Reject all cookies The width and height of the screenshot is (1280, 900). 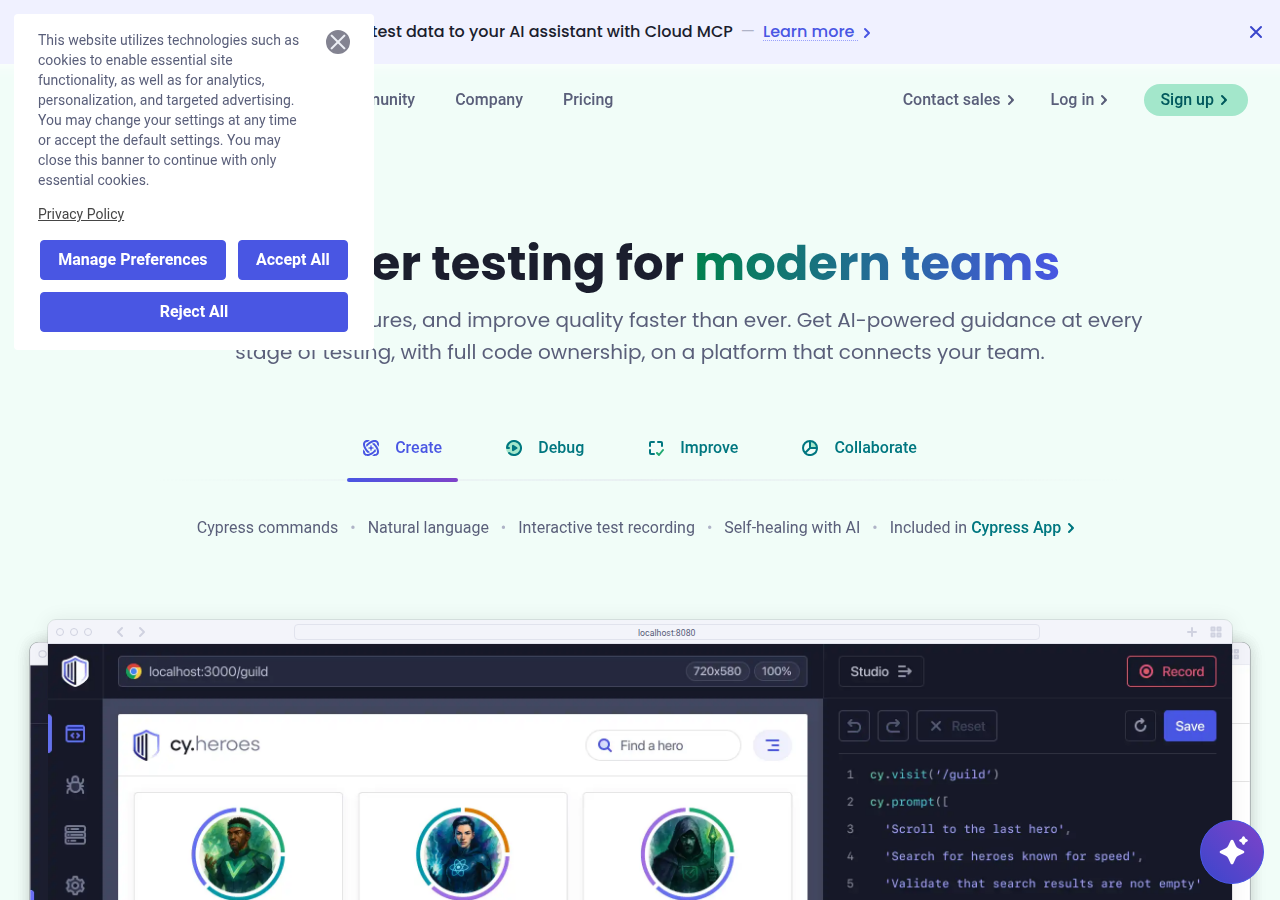coord(194,312)
